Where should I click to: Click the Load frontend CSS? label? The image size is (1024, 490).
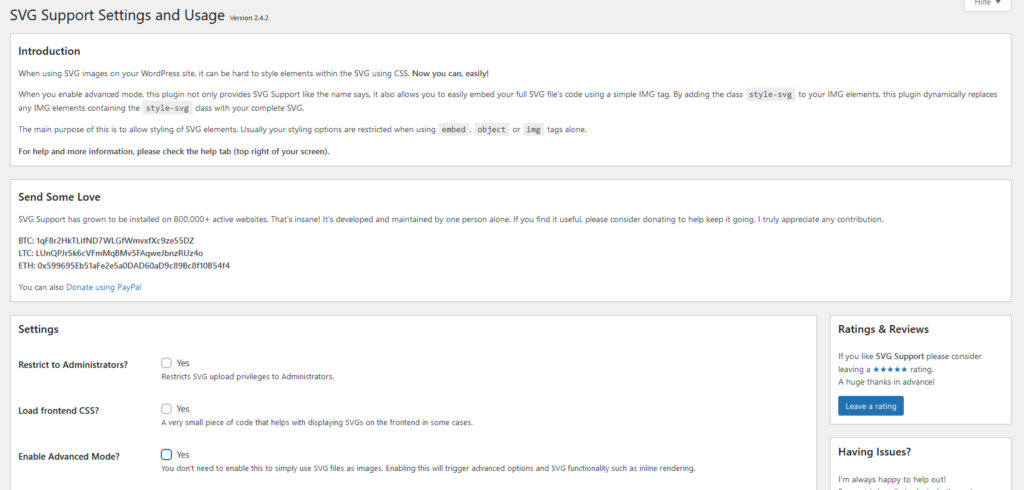57,410
